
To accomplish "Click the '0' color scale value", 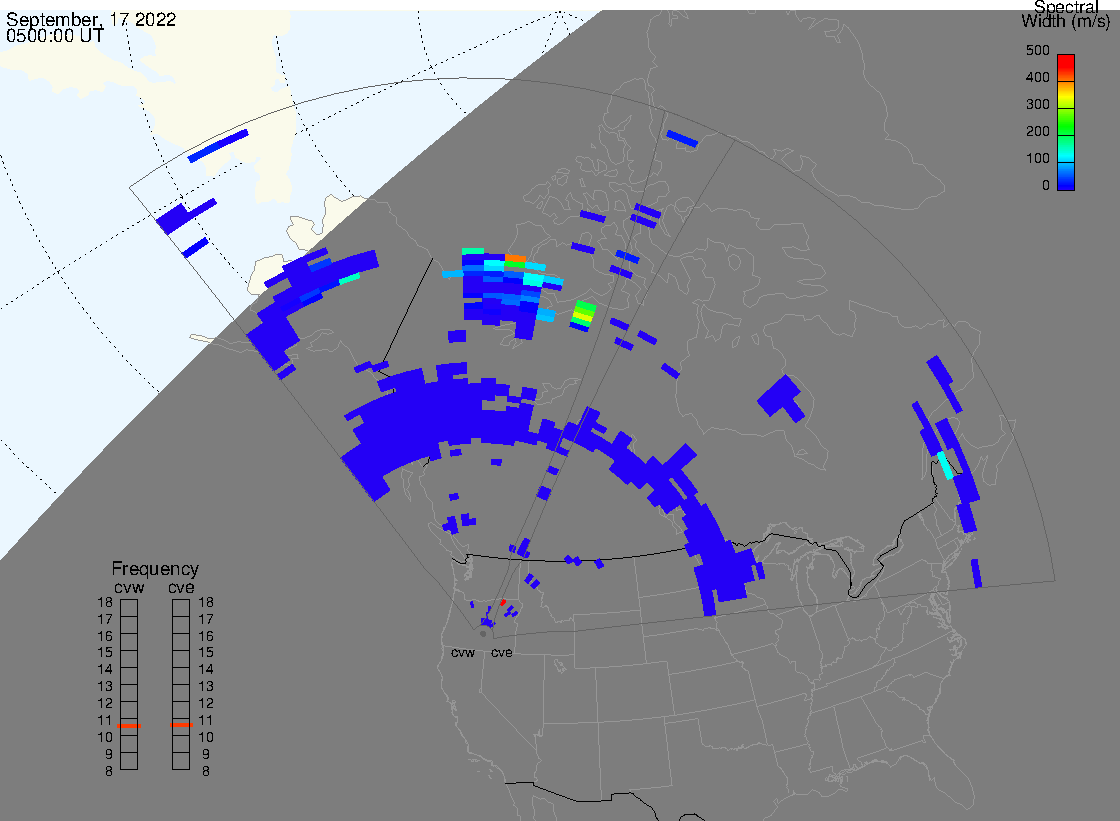I will pos(1046,186).
